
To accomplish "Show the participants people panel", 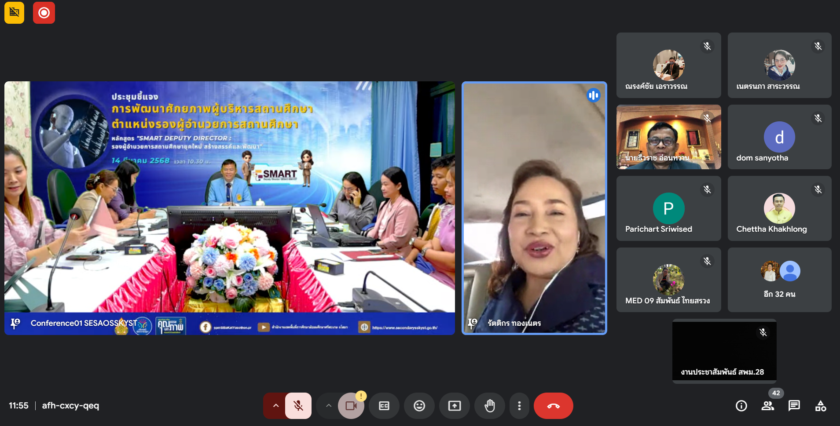I will (x=768, y=405).
